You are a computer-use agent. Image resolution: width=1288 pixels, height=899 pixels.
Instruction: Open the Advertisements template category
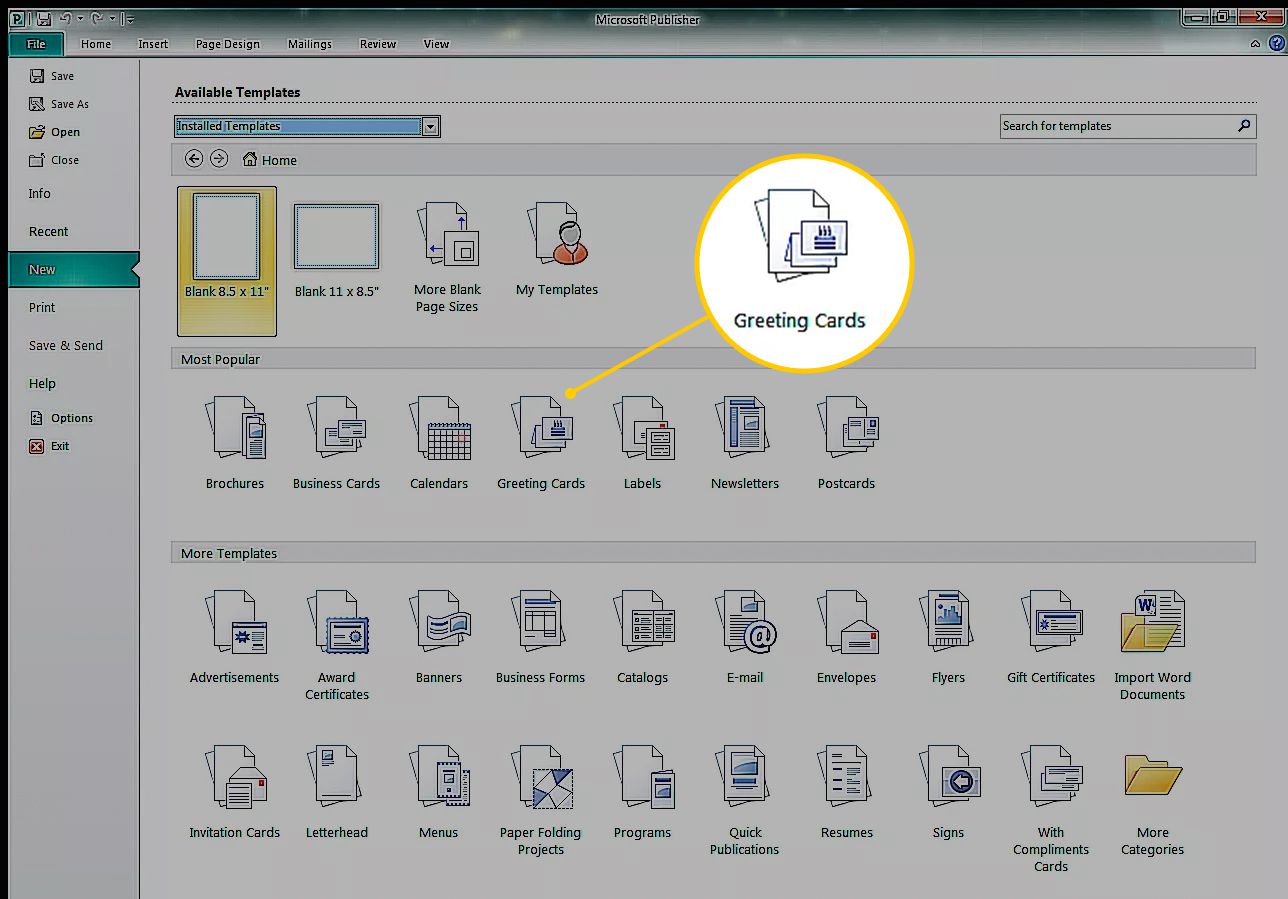pos(235,636)
